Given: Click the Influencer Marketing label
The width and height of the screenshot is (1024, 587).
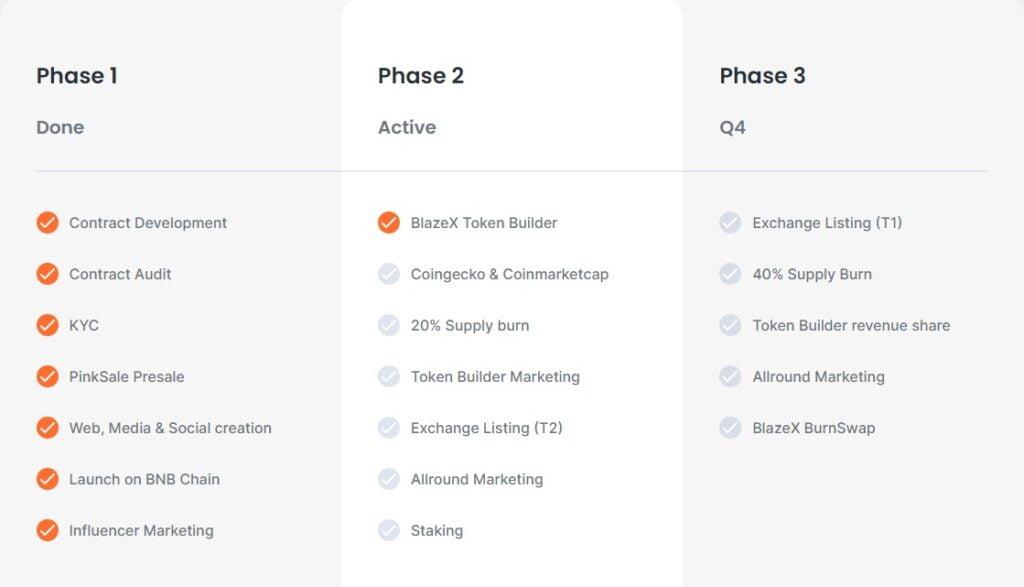Looking at the screenshot, I should point(141,530).
